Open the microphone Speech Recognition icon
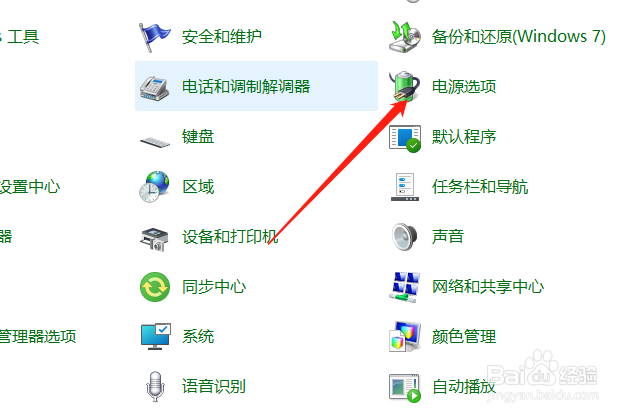The height and width of the screenshot is (418, 635). pyautogui.click(x=156, y=386)
